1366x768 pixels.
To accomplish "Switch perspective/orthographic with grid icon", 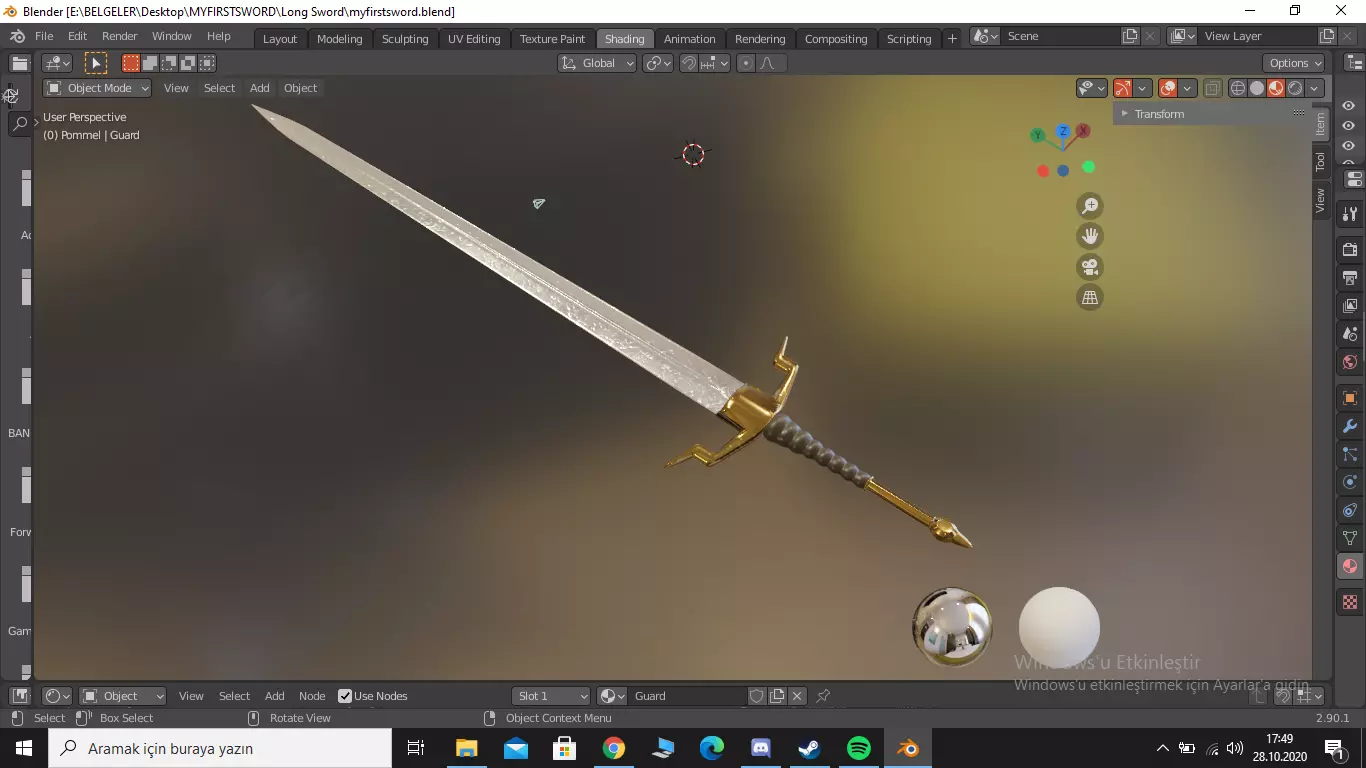I will tap(1090, 297).
